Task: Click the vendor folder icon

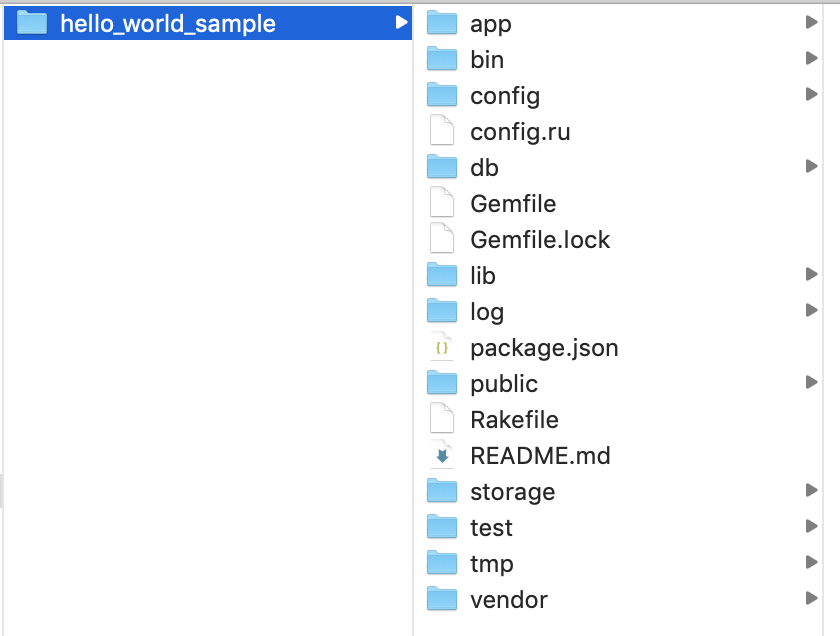Action: tap(442, 599)
